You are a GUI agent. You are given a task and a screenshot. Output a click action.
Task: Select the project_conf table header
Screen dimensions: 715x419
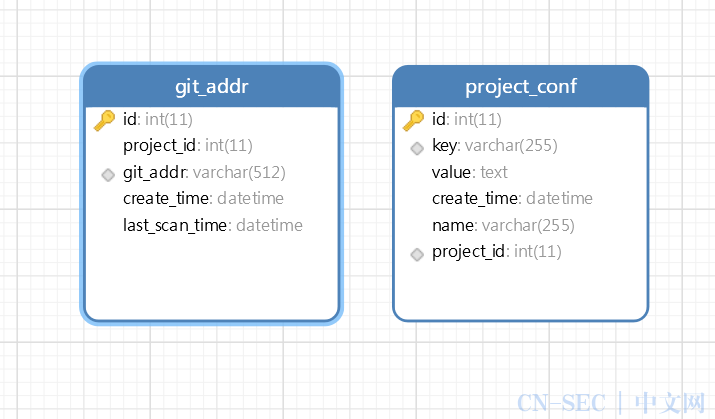tap(521, 86)
